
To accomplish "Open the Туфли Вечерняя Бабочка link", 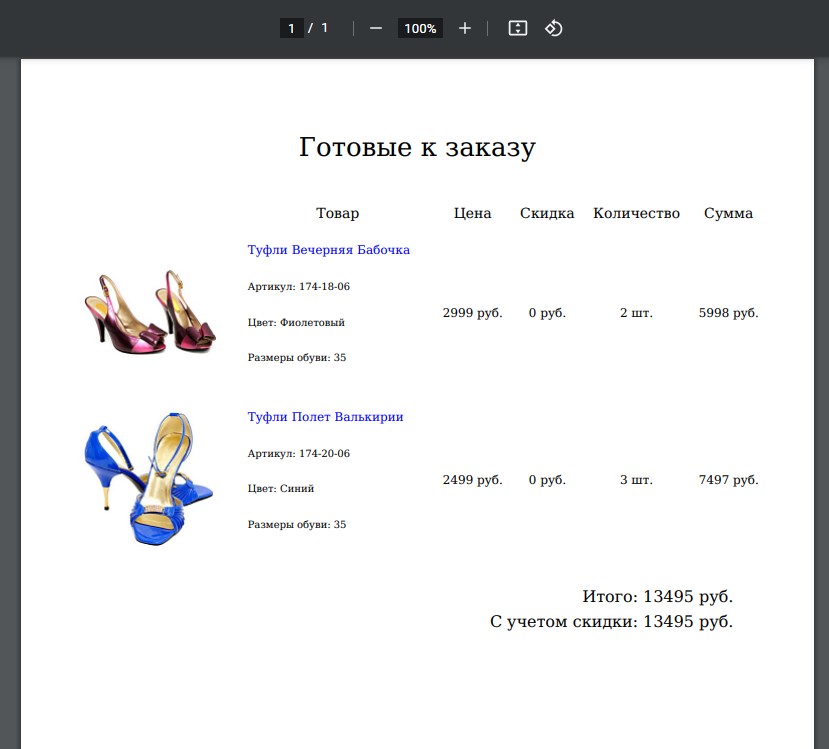I will click(x=328, y=249).
